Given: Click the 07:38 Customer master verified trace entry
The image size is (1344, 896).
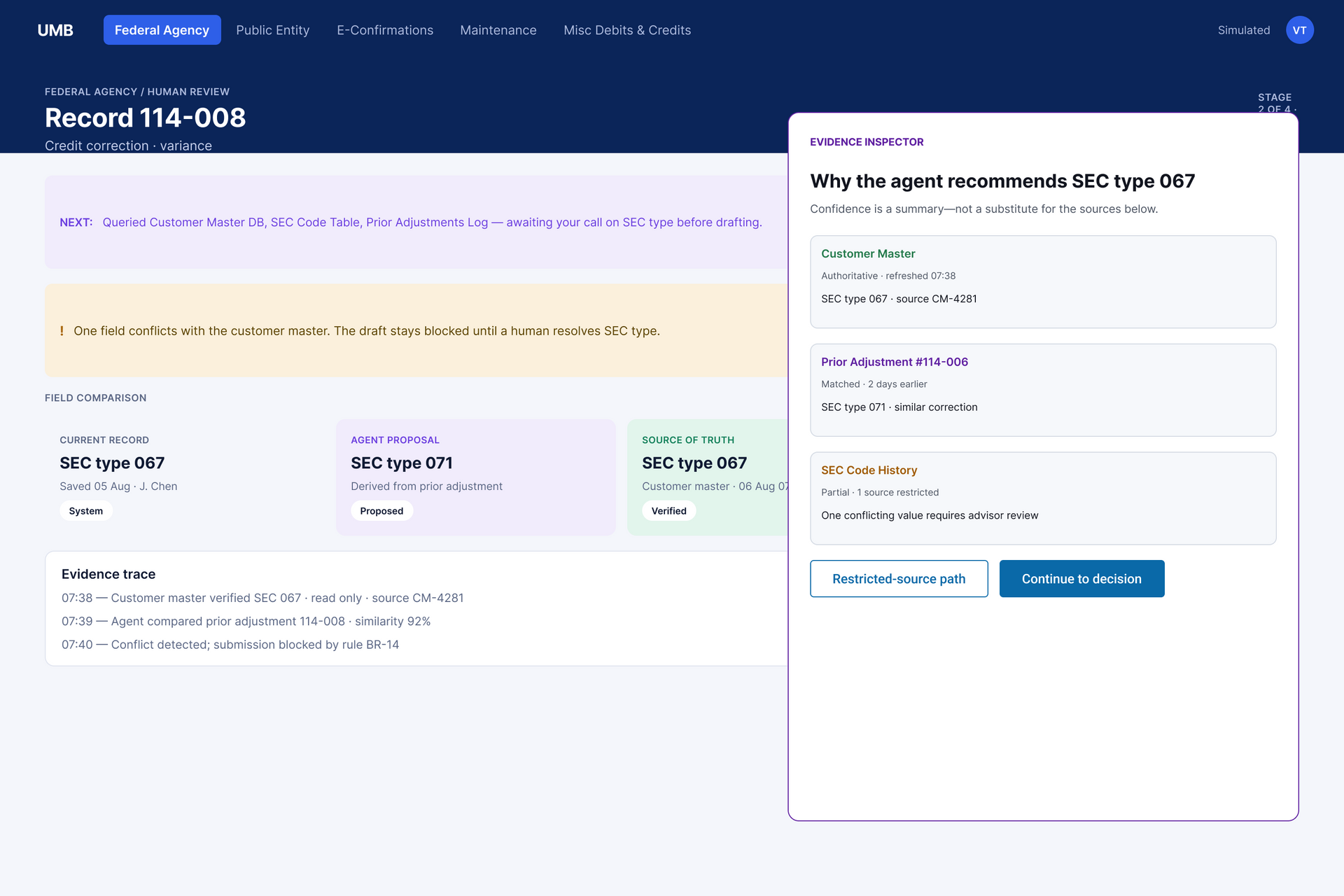Looking at the screenshot, I should click(x=262, y=598).
